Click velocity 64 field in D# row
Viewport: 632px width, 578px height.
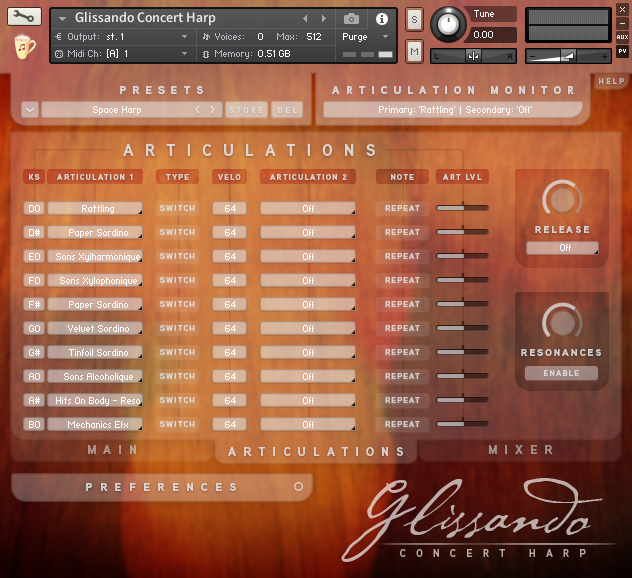(x=229, y=233)
